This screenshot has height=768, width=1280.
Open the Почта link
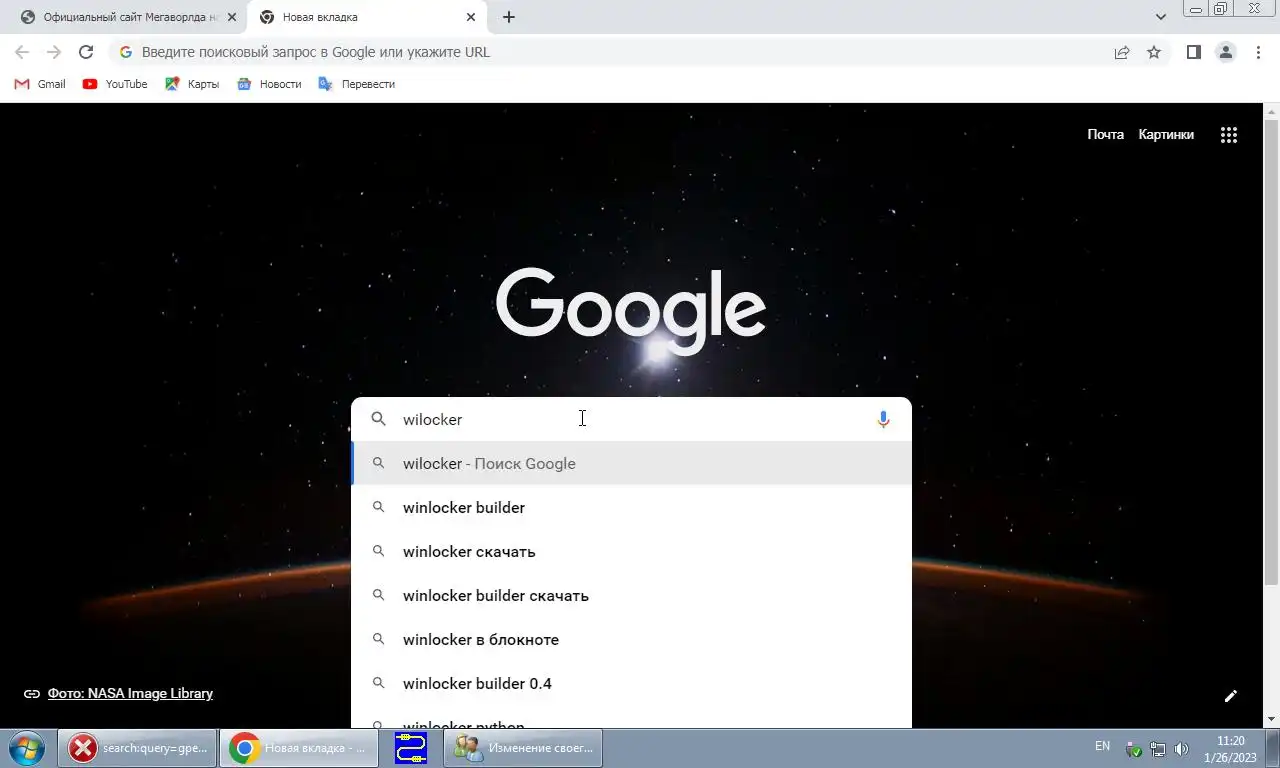(1105, 134)
